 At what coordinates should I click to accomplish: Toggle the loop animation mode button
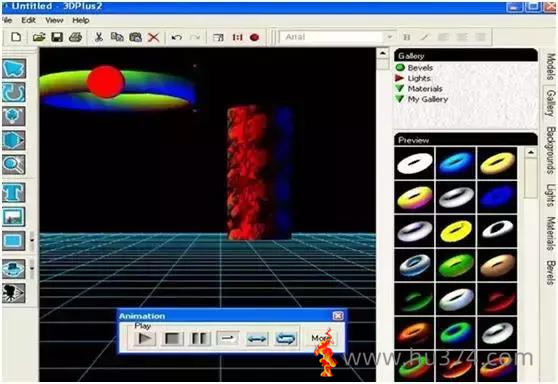coord(285,338)
